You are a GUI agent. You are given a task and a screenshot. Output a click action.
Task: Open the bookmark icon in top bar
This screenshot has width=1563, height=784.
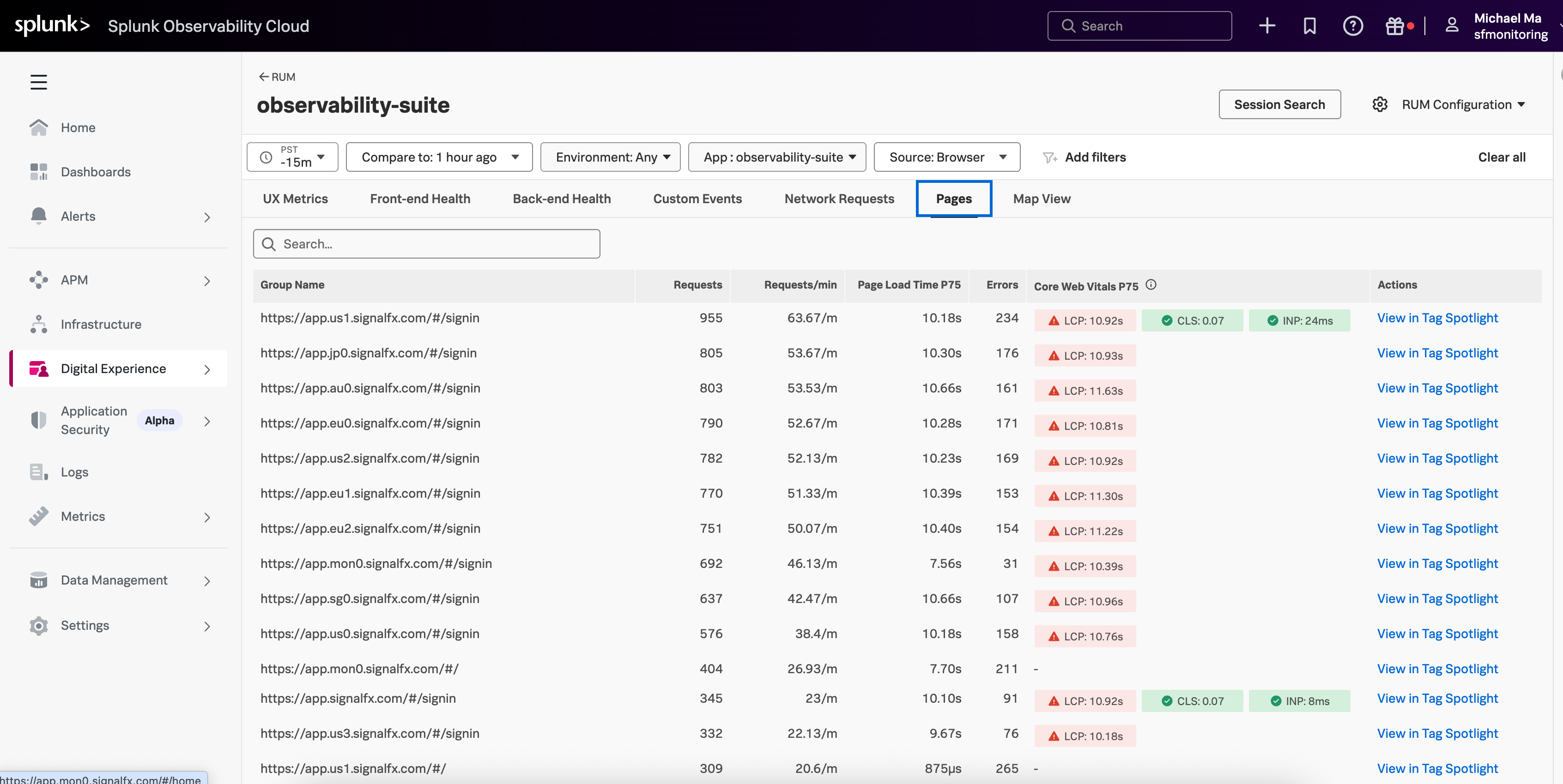click(1309, 26)
